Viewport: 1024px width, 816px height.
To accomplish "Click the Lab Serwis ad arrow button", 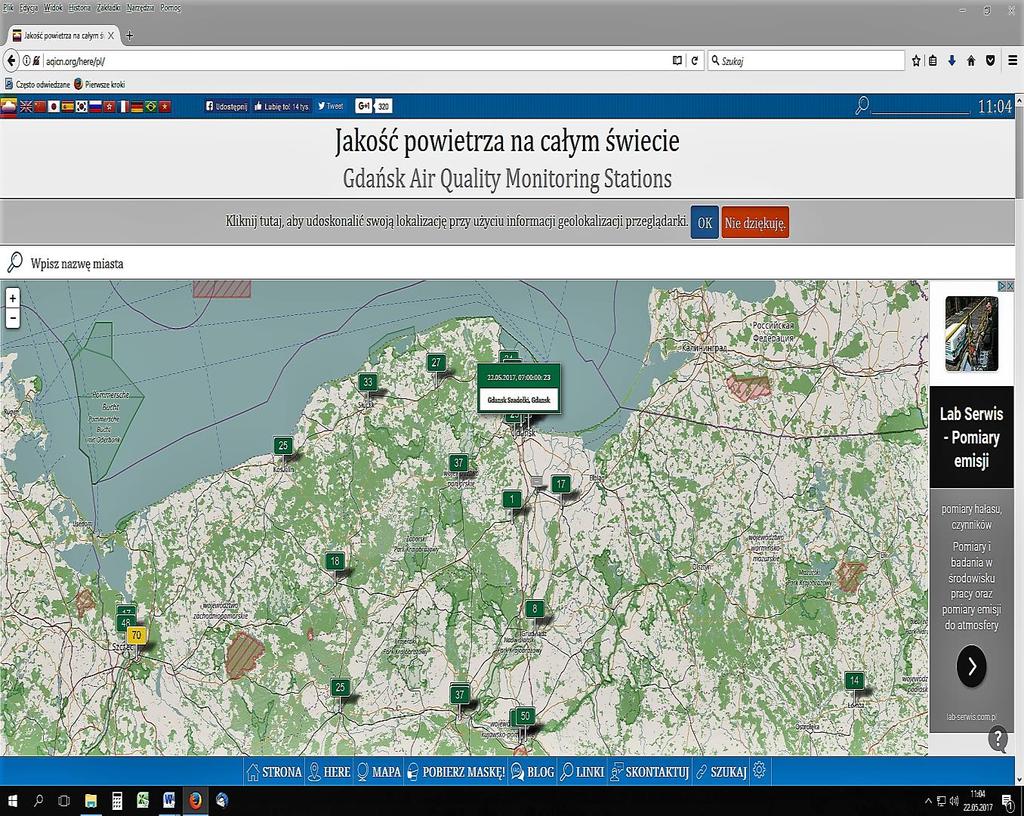I will pyautogui.click(x=971, y=666).
